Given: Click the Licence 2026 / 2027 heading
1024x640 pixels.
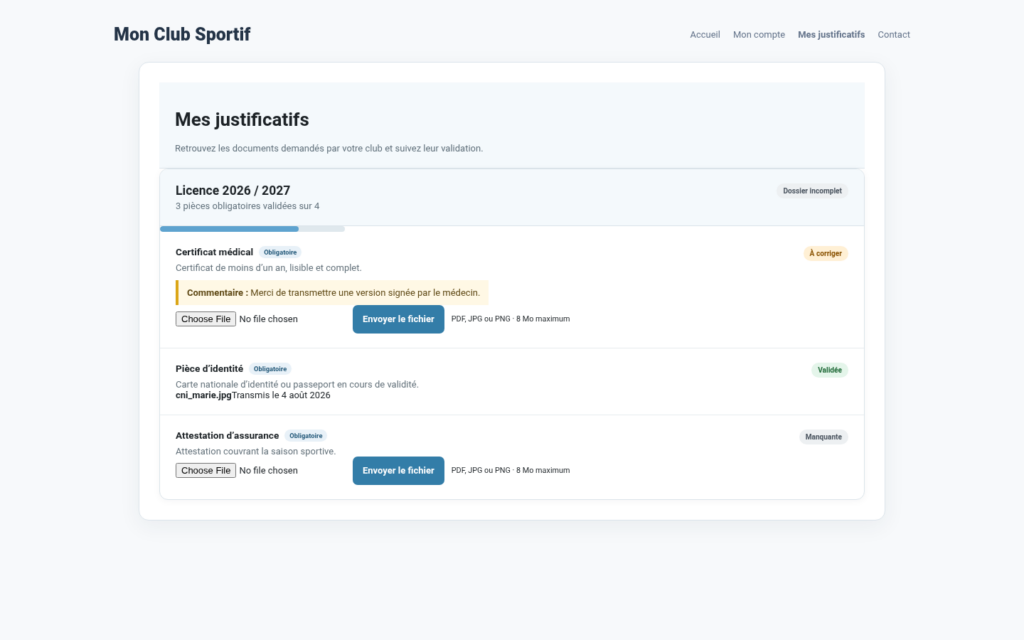Looking at the screenshot, I should (232, 190).
